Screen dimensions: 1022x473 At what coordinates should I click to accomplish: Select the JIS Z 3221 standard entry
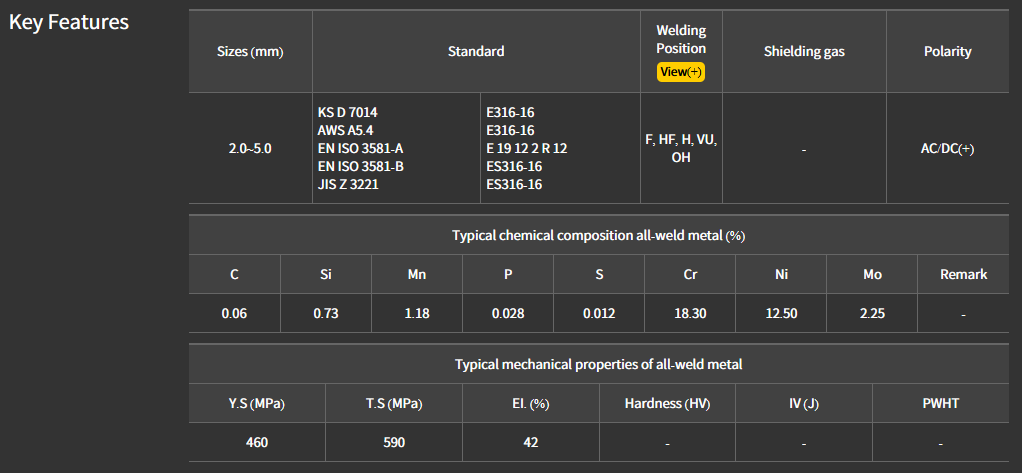347,184
